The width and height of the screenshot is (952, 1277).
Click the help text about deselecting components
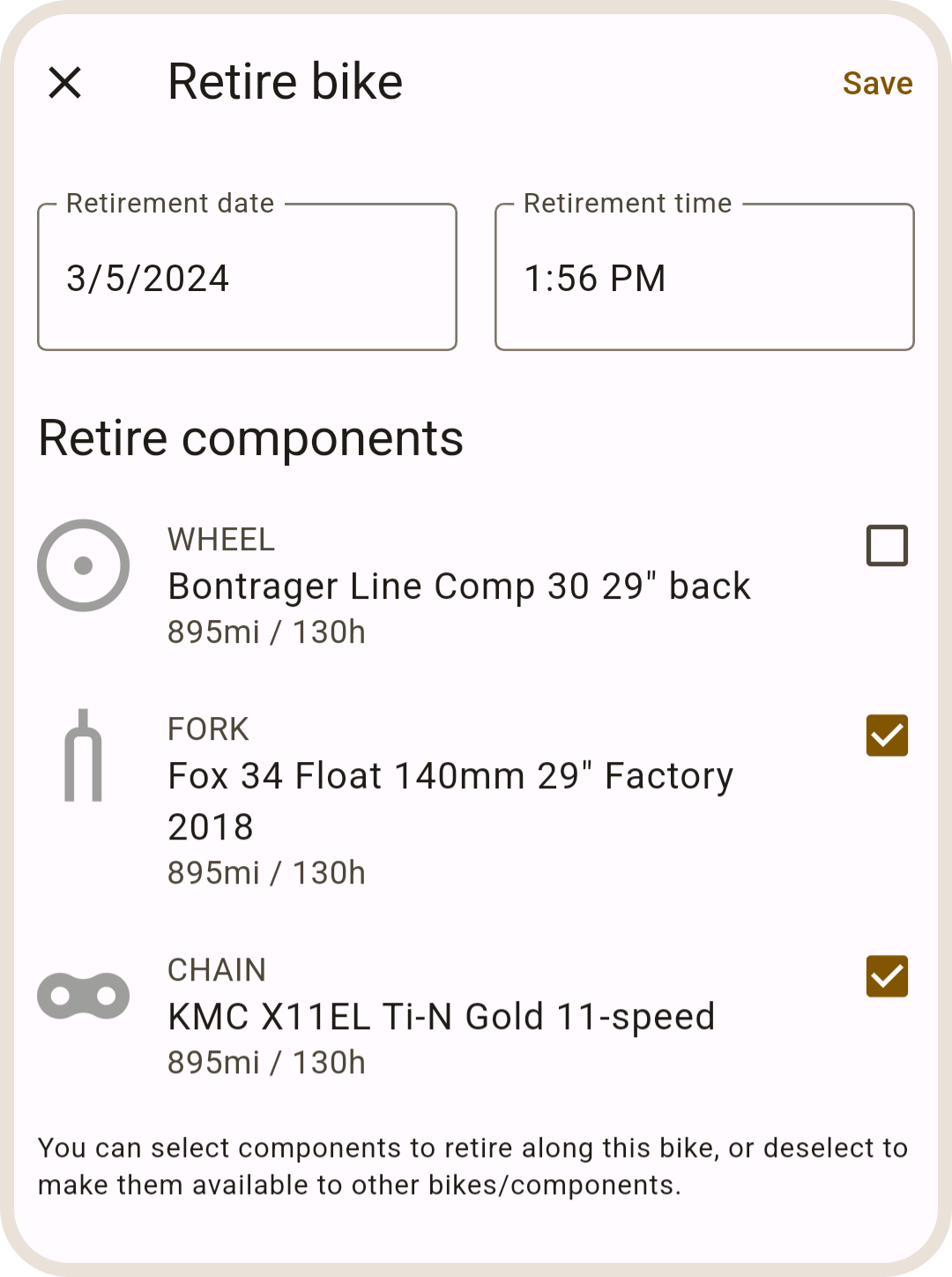tap(472, 1166)
